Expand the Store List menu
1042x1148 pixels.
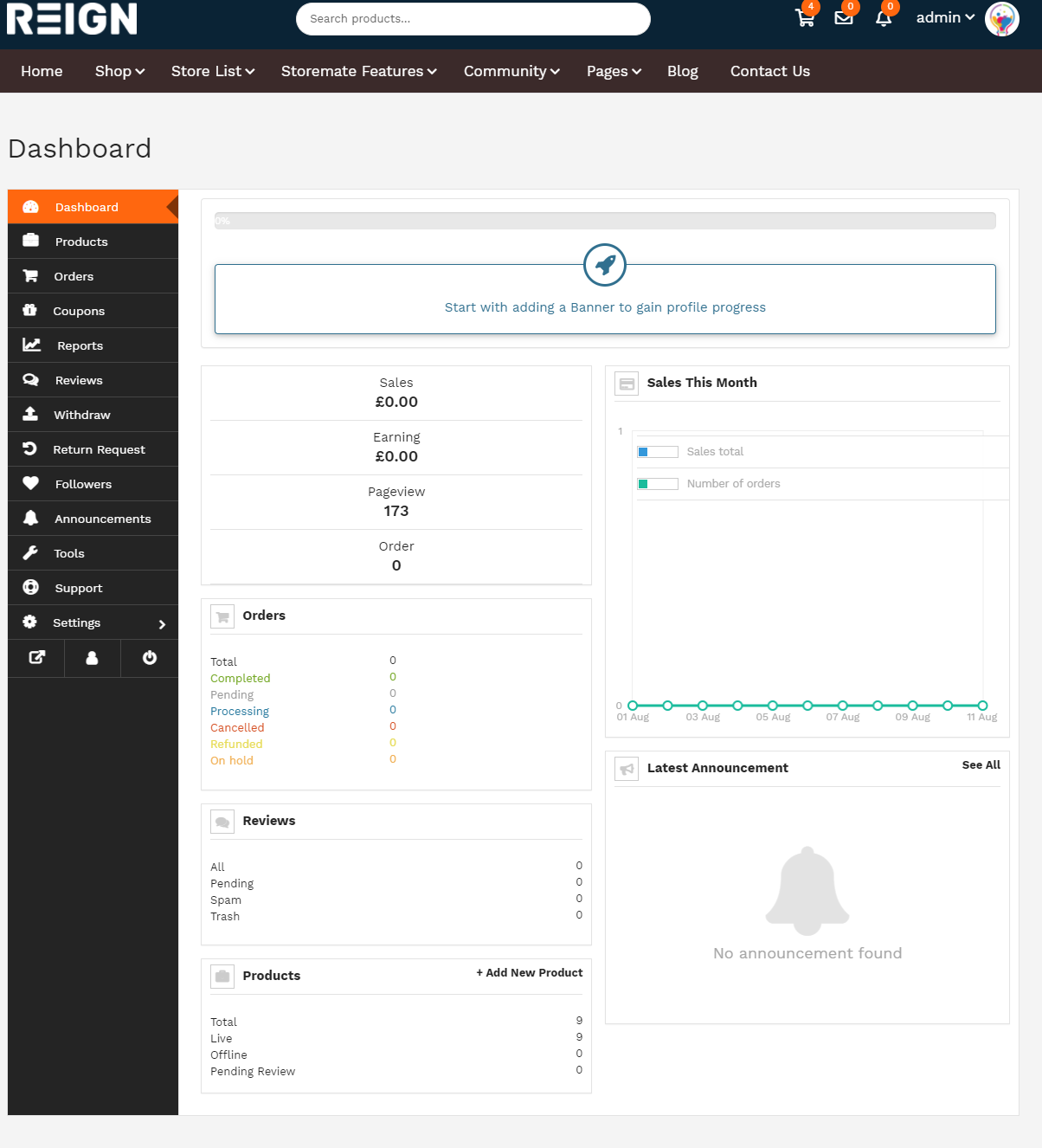(213, 71)
